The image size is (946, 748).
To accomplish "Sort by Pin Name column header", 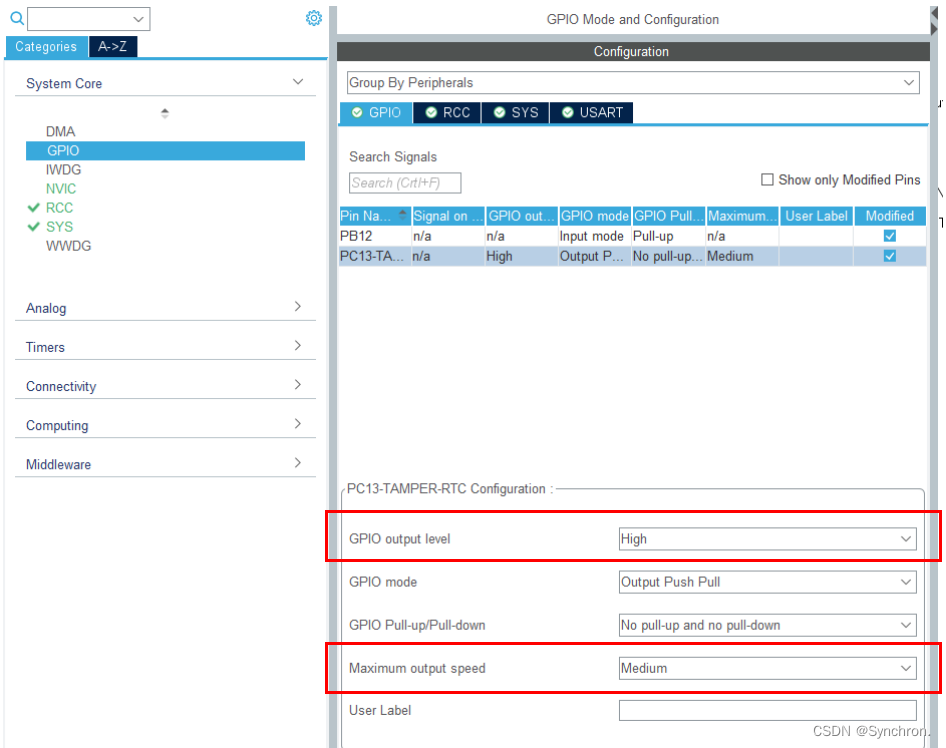I will [375, 216].
